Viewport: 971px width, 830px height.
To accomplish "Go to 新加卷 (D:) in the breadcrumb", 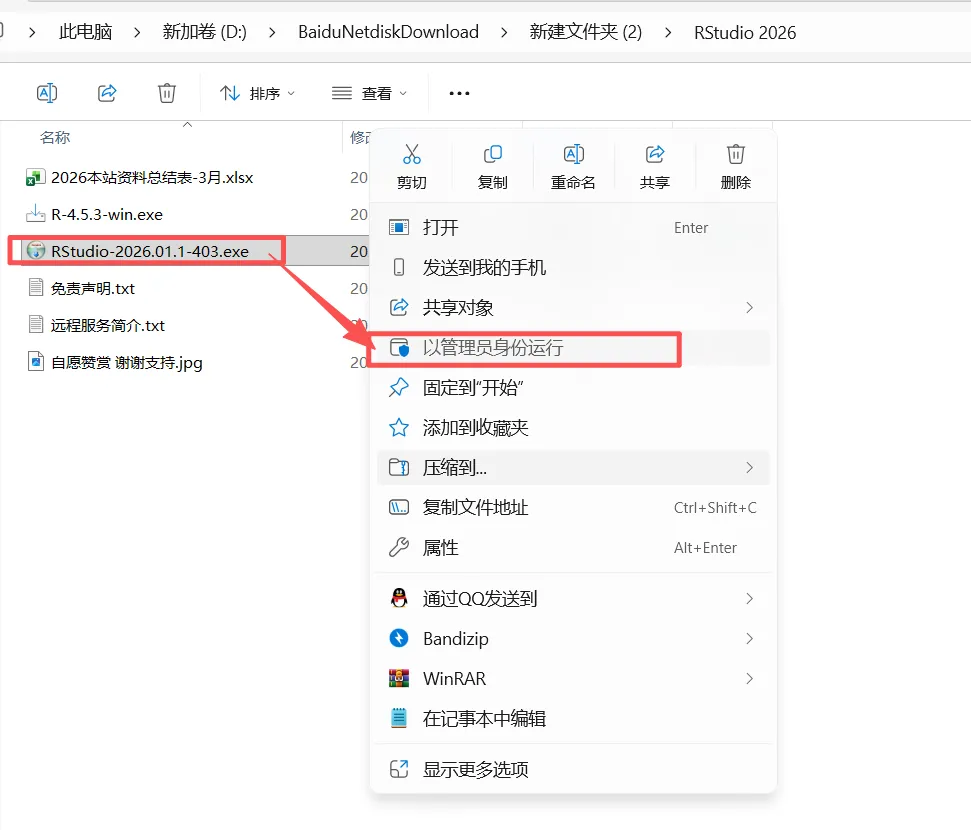I will pos(204,32).
